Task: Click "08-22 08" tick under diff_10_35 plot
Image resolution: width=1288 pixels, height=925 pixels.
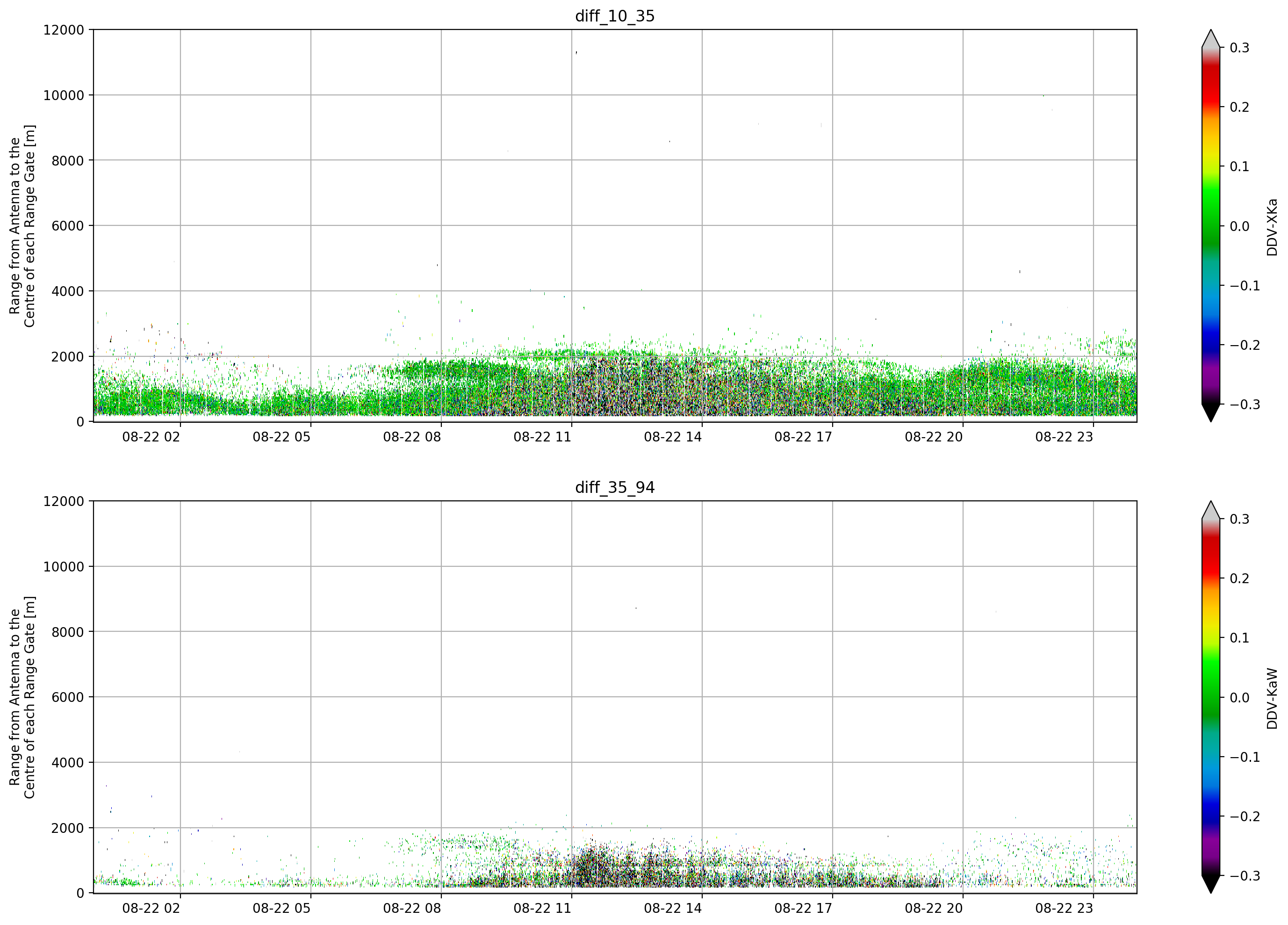Action: point(412,437)
